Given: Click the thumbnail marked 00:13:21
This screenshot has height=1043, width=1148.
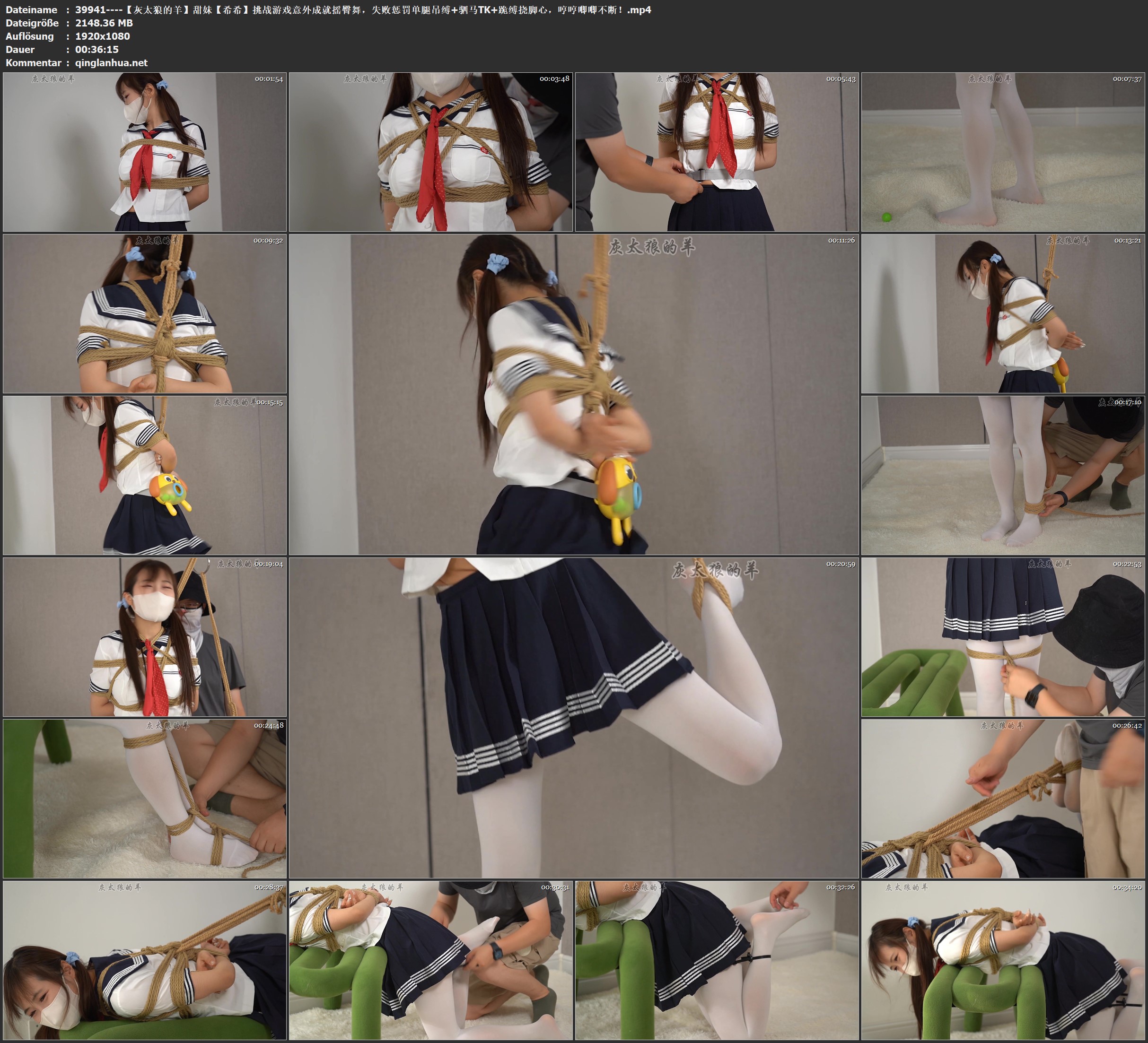Looking at the screenshot, I should point(1003,313).
